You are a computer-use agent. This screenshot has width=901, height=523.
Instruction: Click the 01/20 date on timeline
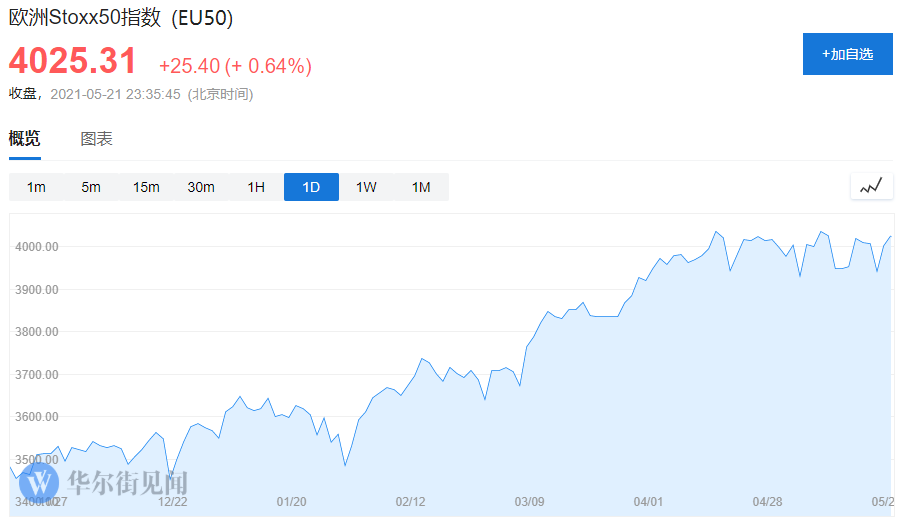pos(291,501)
